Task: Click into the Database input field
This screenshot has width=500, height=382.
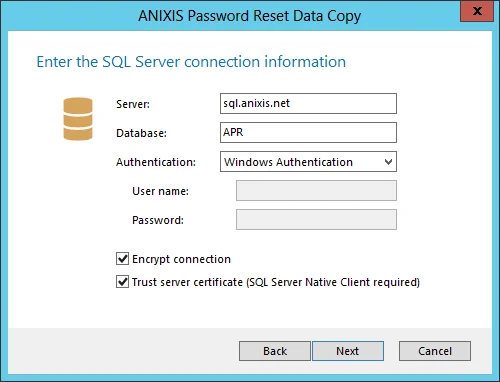Action: tap(308, 132)
